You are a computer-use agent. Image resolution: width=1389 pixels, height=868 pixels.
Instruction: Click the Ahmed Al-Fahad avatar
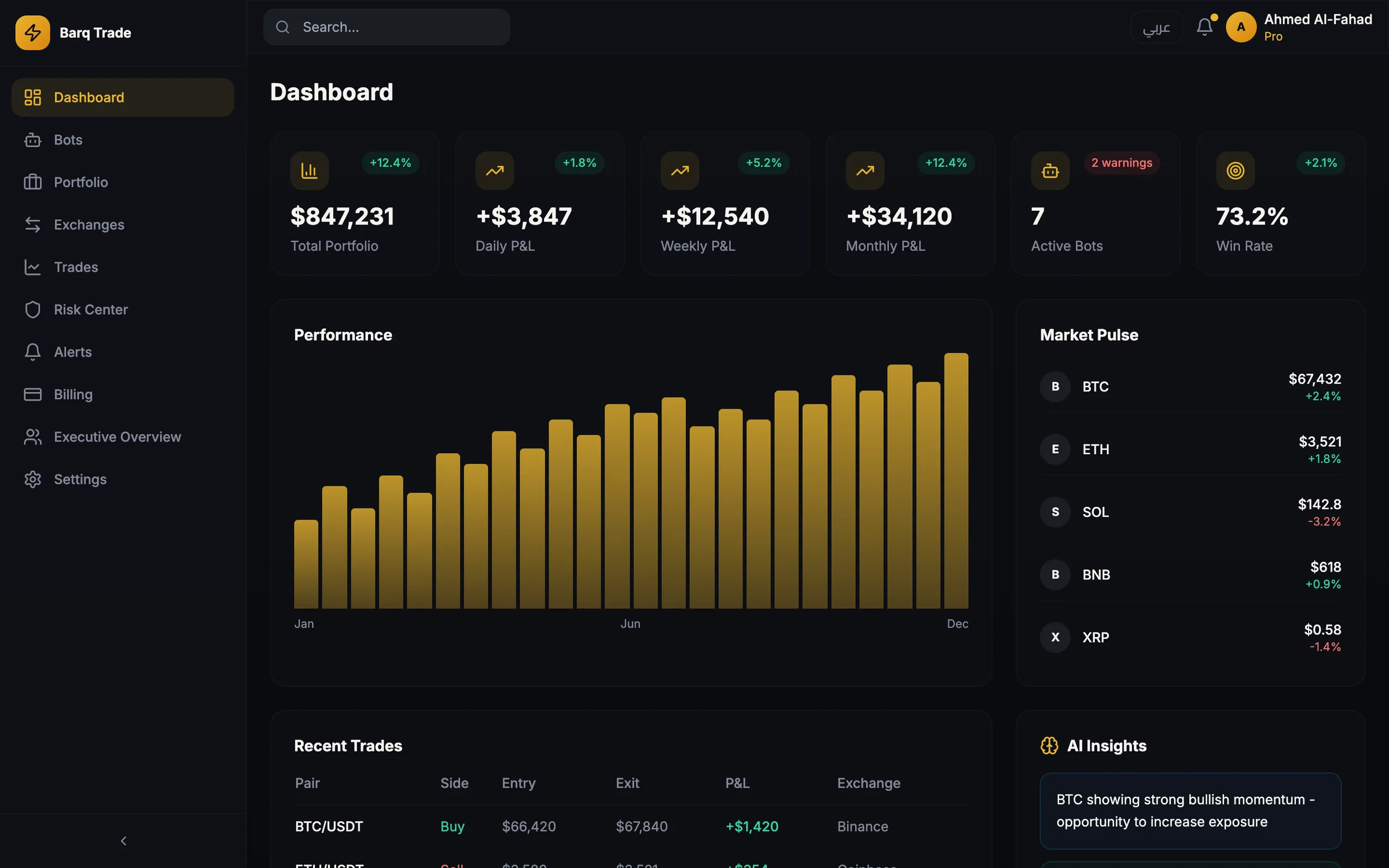[1241, 27]
